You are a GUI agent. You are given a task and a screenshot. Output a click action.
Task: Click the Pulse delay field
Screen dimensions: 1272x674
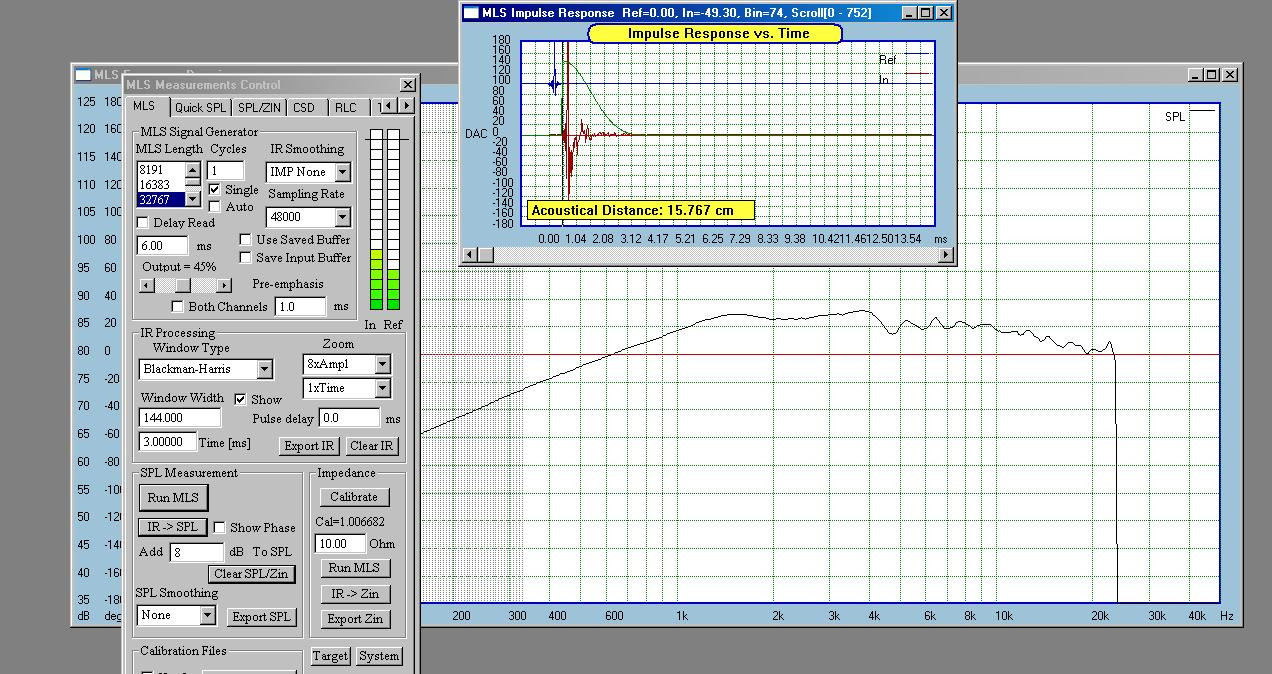click(x=349, y=418)
